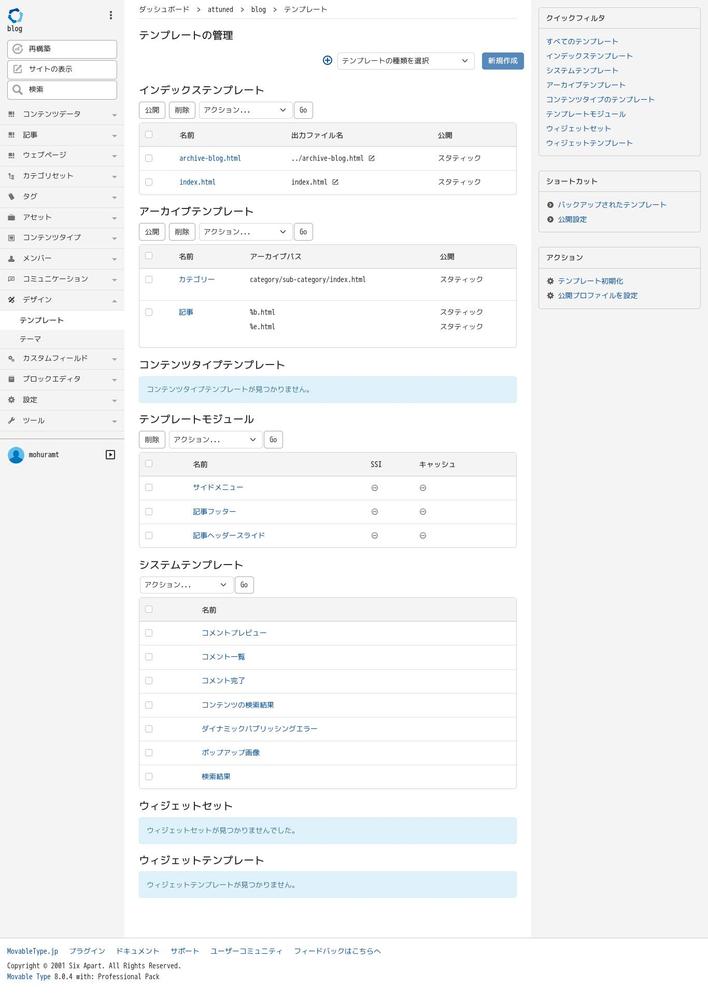Click 削除 button in archive templates
Image resolution: width=708 pixels, height=999 pixels.
tap(182, 232)
